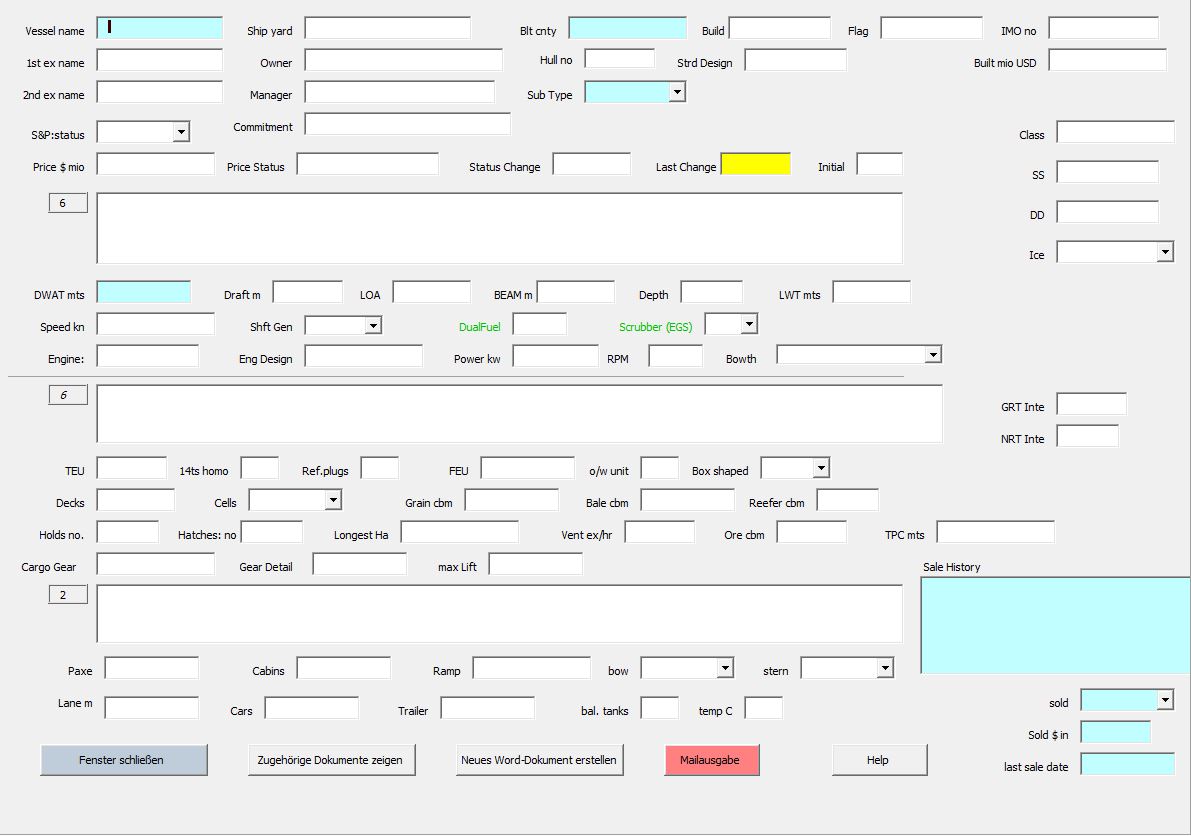Click Neues Word-Dokument erstellen button
The image size is (1191, 836).
[x=539, y=760]
